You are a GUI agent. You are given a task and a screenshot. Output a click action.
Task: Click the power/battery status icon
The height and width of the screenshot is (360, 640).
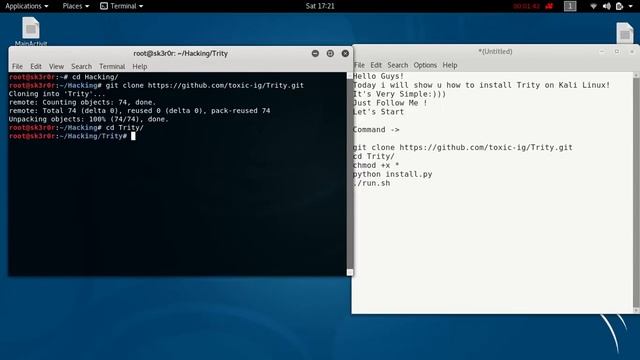620,6
